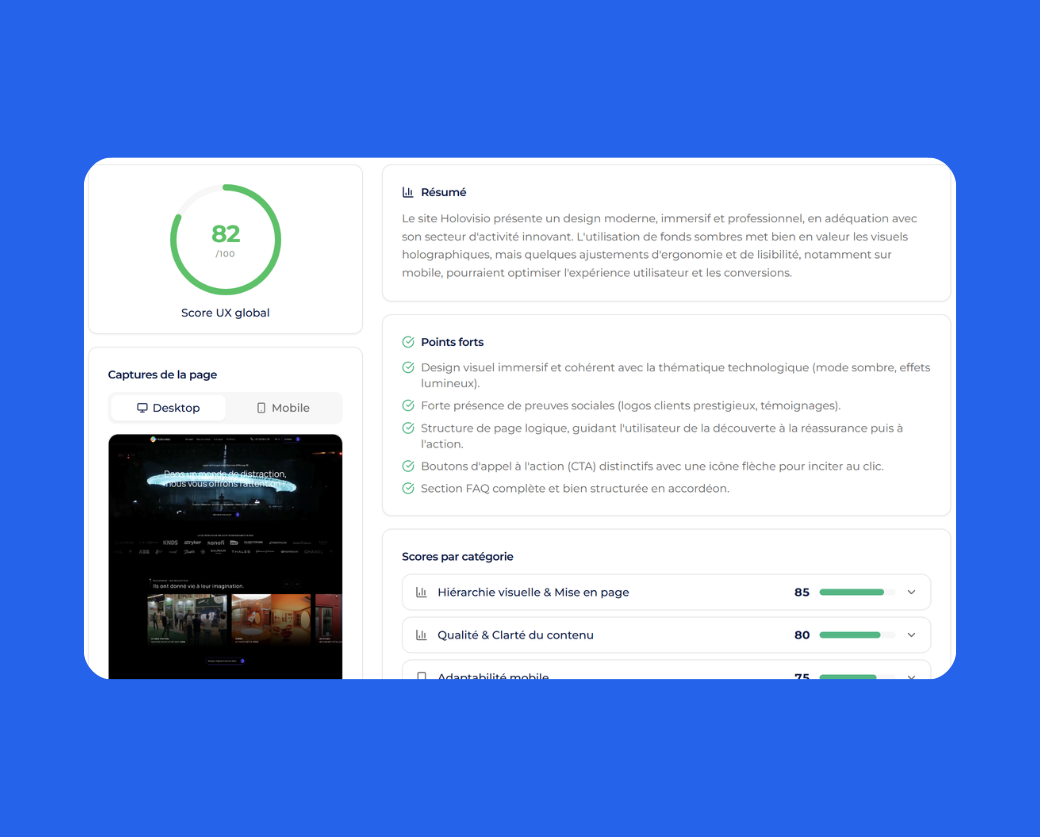Click the chart icon beside Qualité & Clarté
The width and height of the screenshot is (1040, 837).
(419, 635)
